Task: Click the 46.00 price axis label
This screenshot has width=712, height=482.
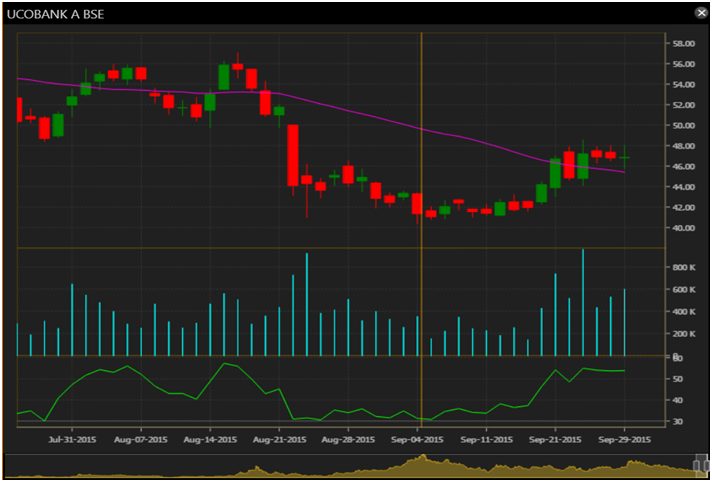Action: click(684, 166)
